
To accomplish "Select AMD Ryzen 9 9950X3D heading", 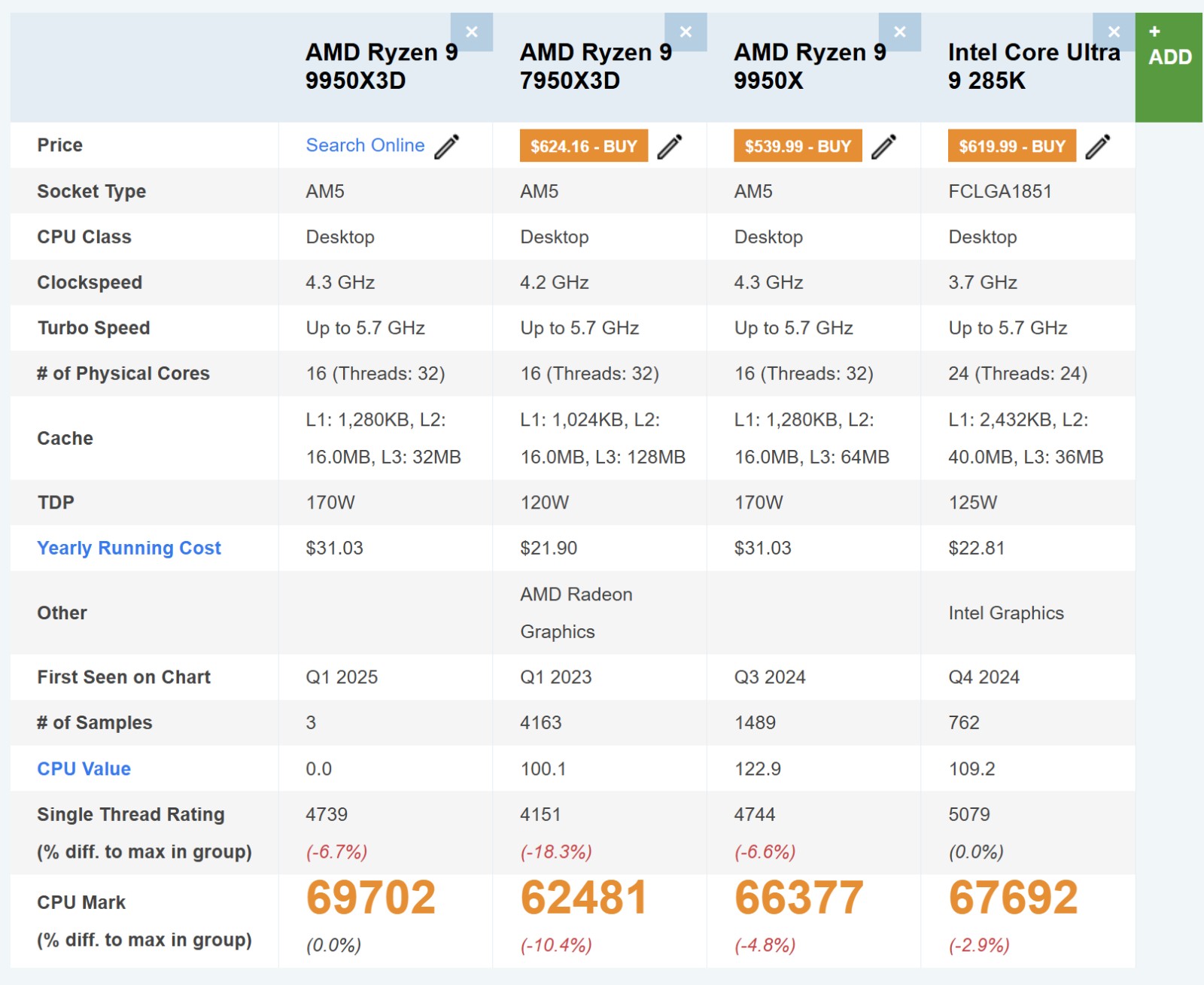I will pos(382,66).
